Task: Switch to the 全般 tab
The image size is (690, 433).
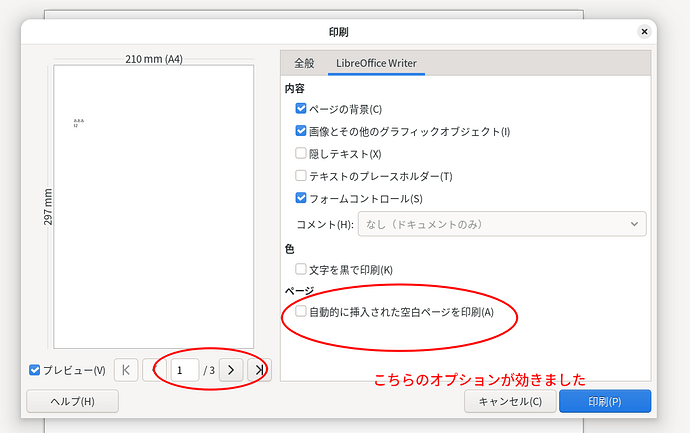Action: [x=304, y=63]
